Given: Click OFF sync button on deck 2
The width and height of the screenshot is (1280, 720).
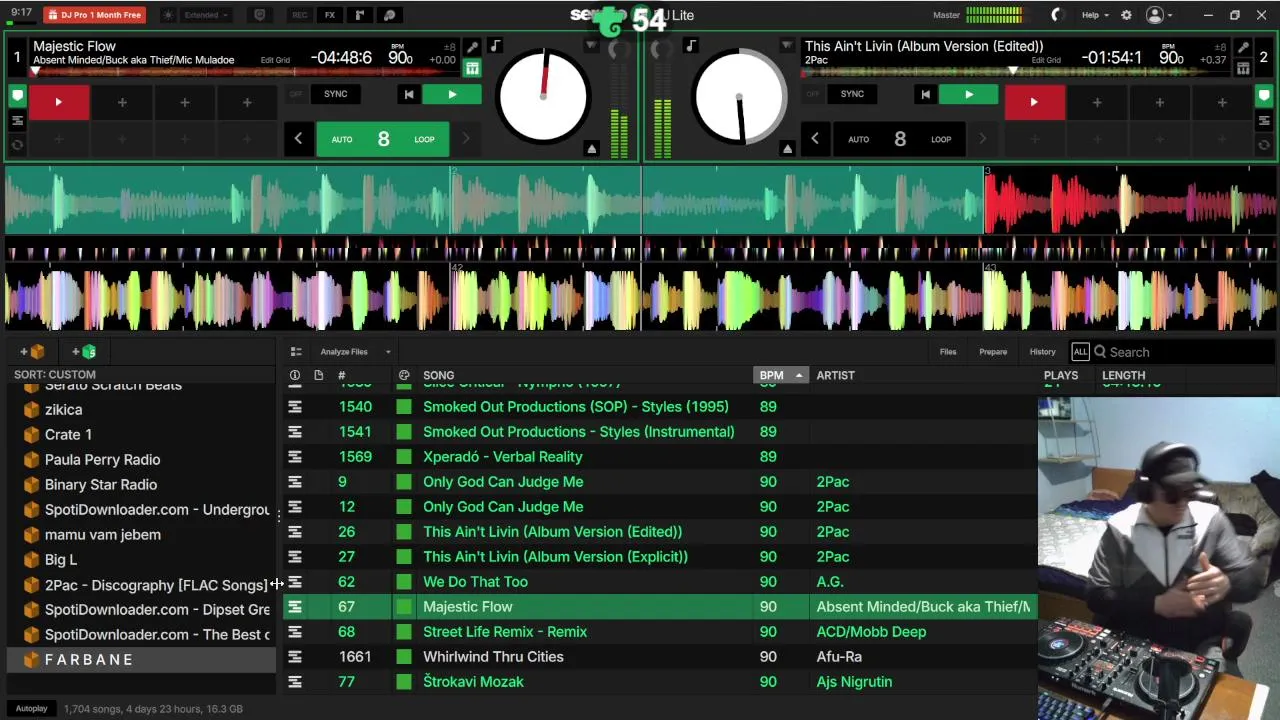Looking at the screenshot, I should pyautogui.click(x=812, y=94).
